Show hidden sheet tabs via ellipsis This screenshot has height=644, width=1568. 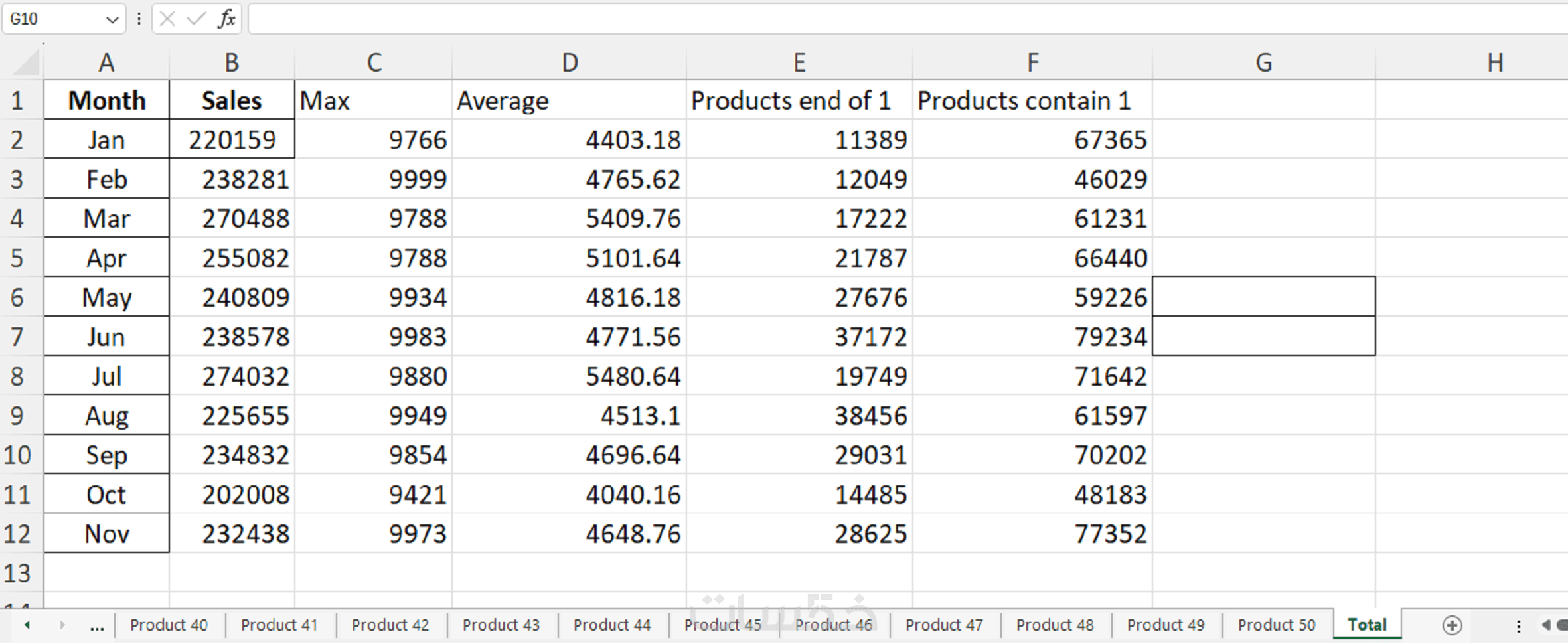point(97,625)
